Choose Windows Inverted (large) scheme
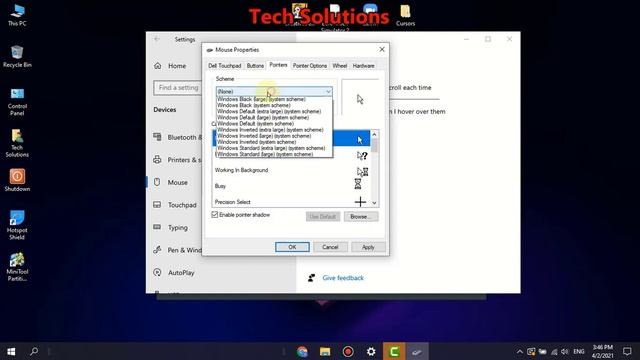Screen dimensions: 640x360 tap(274, 136)
